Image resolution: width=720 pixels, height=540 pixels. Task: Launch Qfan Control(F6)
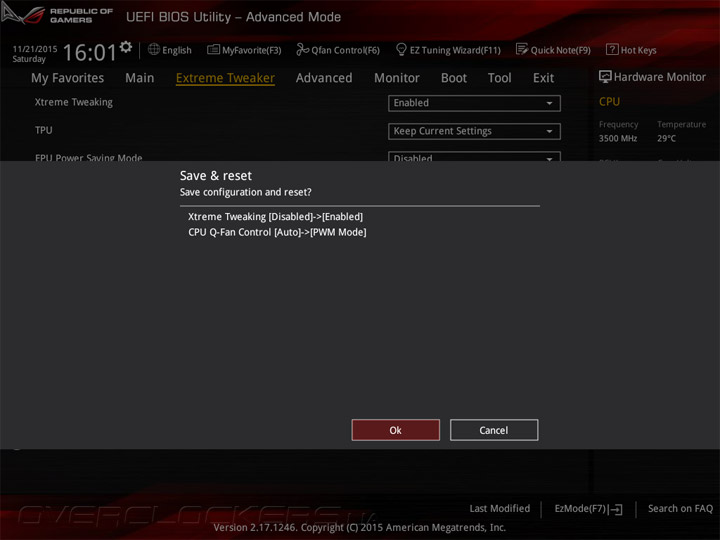[345, 50]
